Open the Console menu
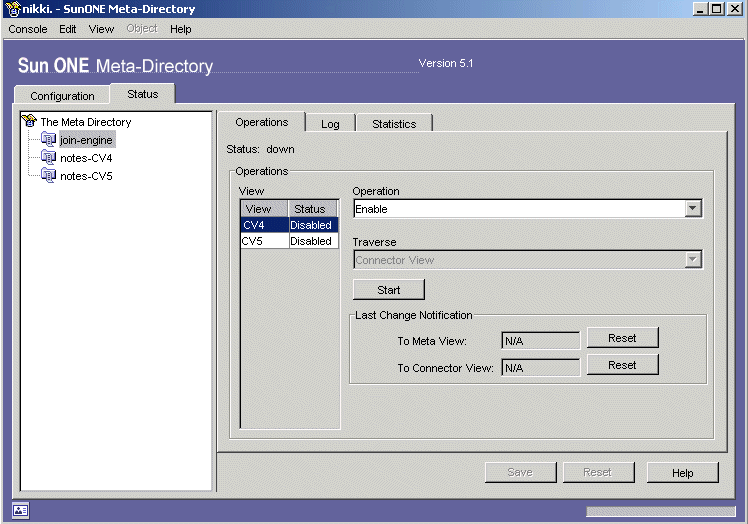The height and width of the screenshot is (524, 748). pyautogui.click(x=28, y=29)
